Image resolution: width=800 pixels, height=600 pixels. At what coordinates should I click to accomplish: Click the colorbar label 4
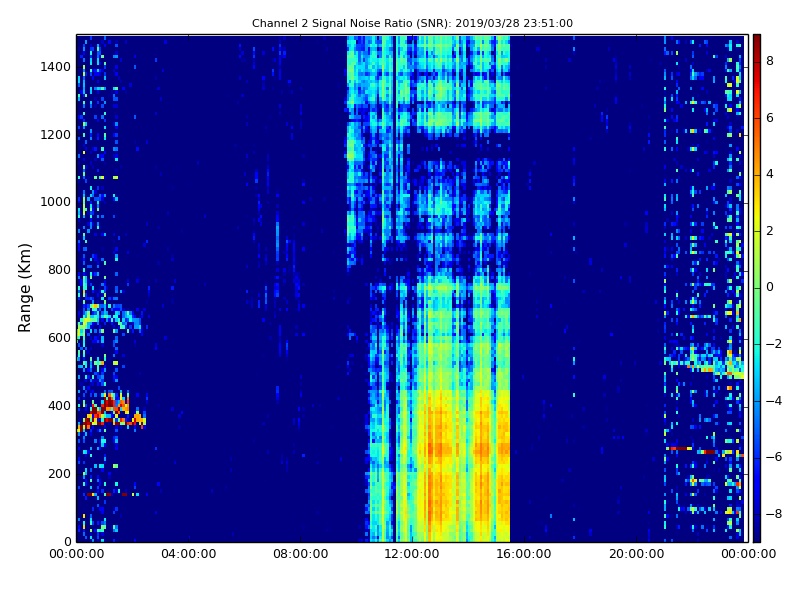pyautogui.click(x=770, y=174)
